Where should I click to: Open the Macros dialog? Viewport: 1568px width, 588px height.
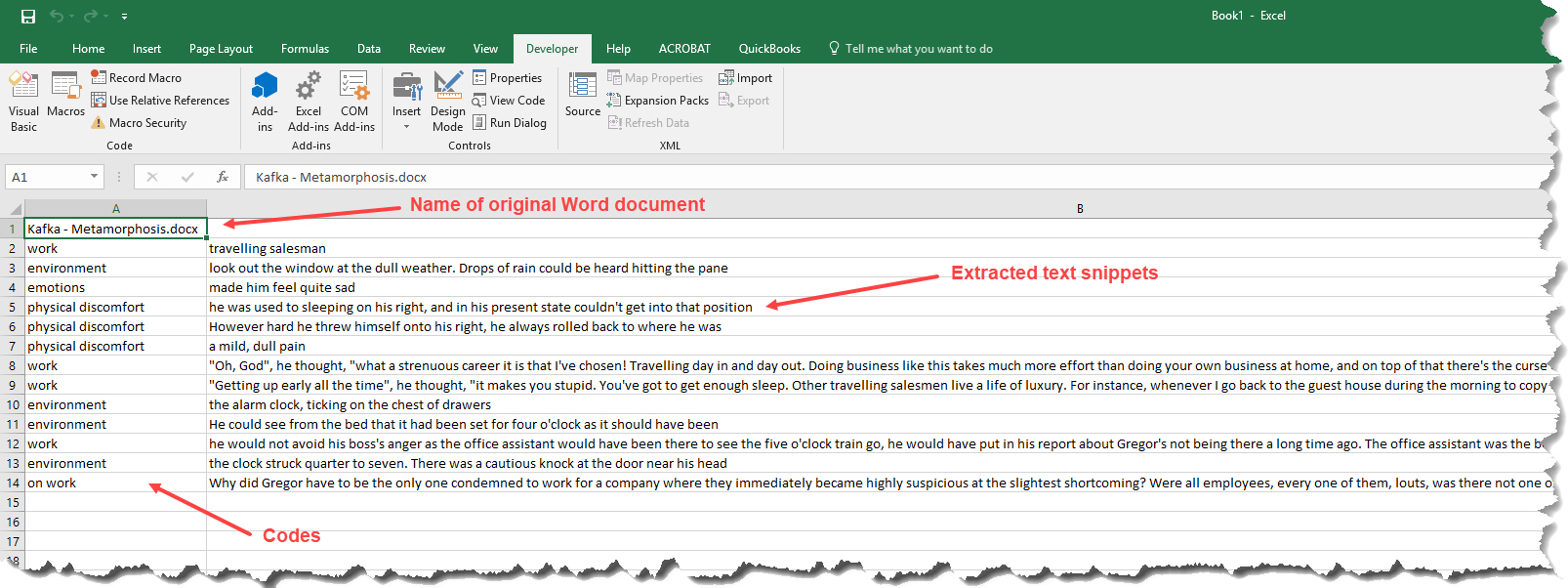[65, 95]
